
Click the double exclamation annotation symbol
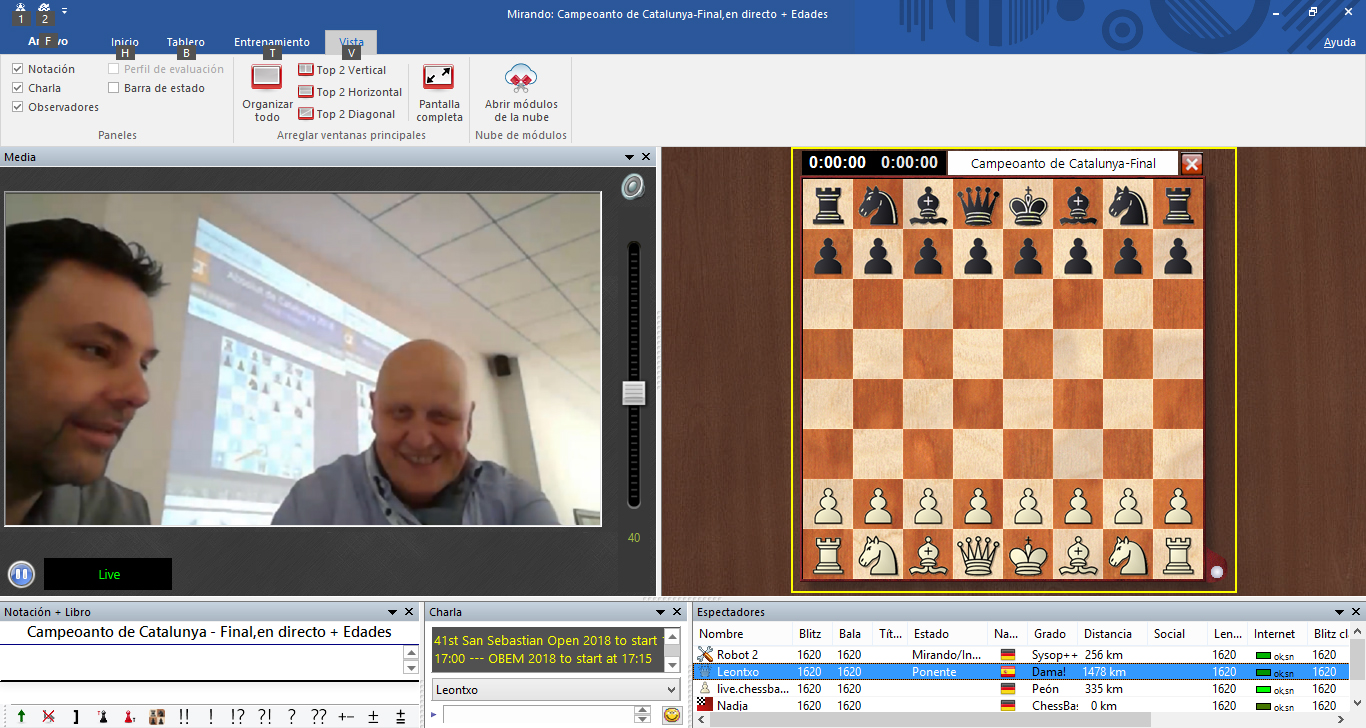click(183, 717)
